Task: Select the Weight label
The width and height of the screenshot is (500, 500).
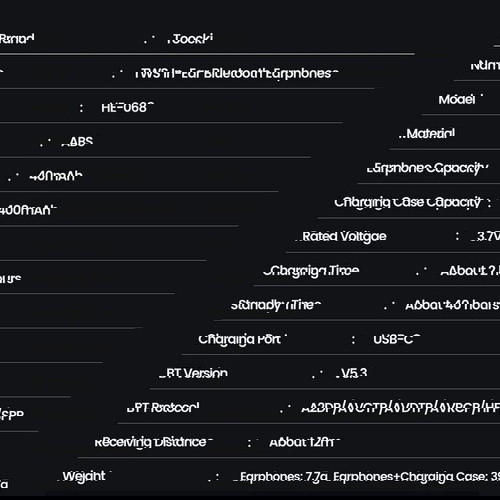Action: 84,476
